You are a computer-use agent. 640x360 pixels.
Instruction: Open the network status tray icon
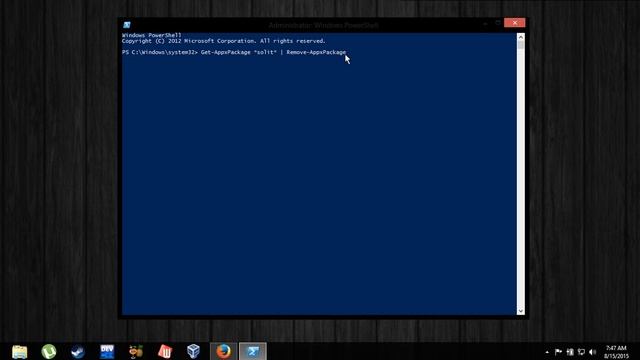tap(581, 352)
